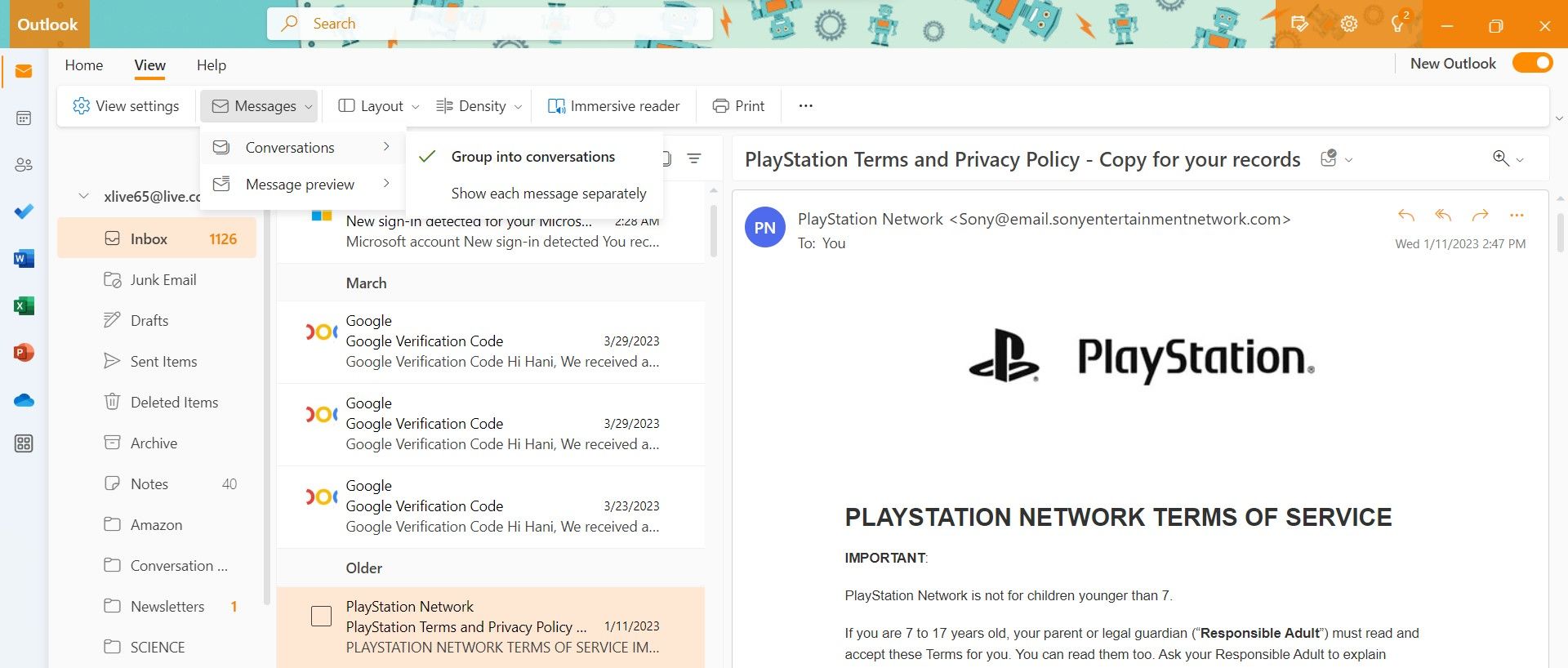The width and height of the screenshot is (1568, 668).
Task: Open the Junk Email folder
Action: [x=157, y=280]
